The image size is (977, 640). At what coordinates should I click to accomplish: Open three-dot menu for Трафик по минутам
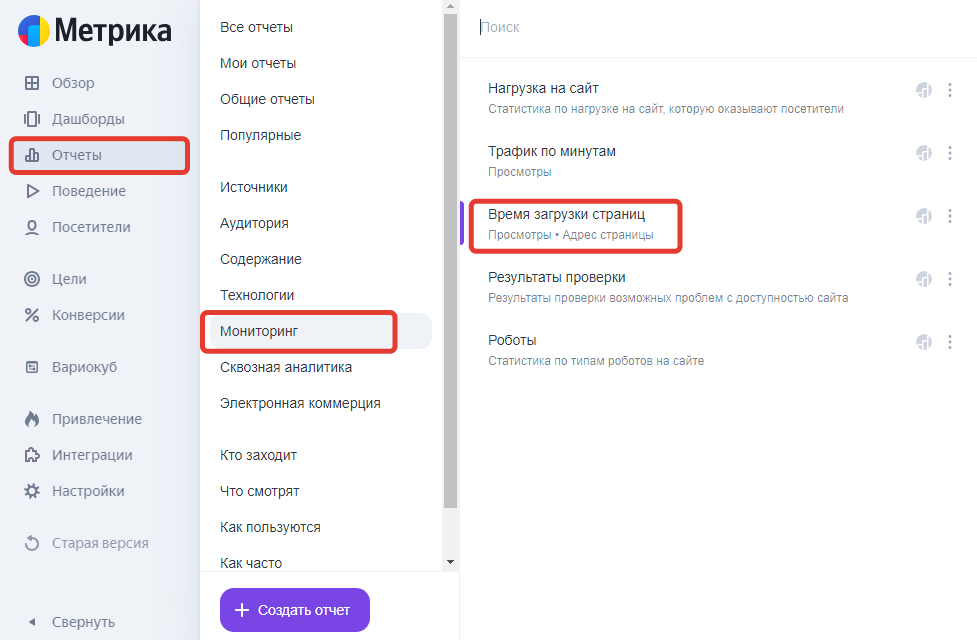coord(950,153)
